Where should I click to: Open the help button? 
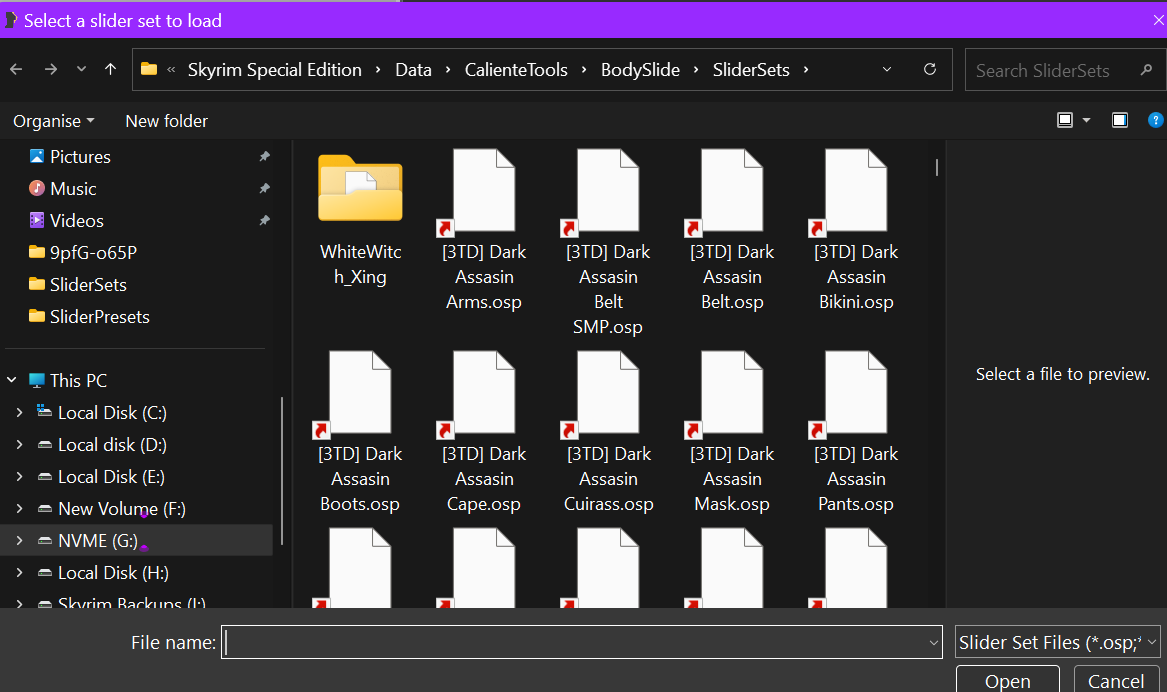[1156, 120]
